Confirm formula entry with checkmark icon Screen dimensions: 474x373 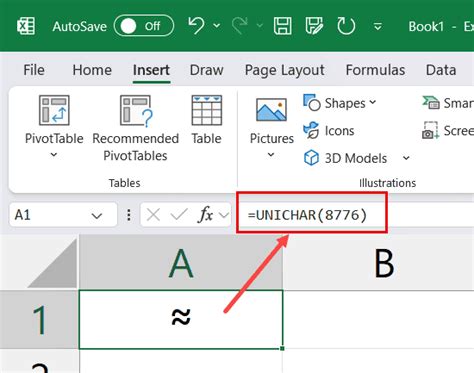pyautogui.click(x=179, y=215)
